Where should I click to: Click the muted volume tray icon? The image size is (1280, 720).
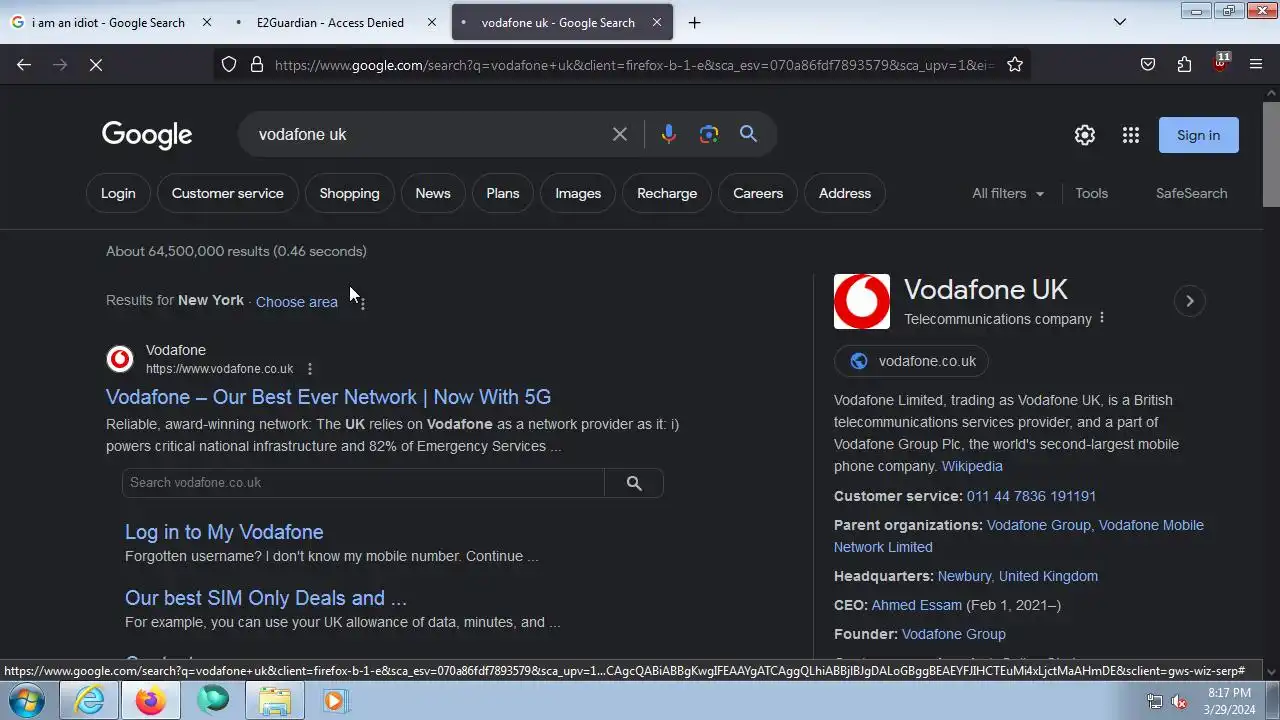[x=1179, y=701]
